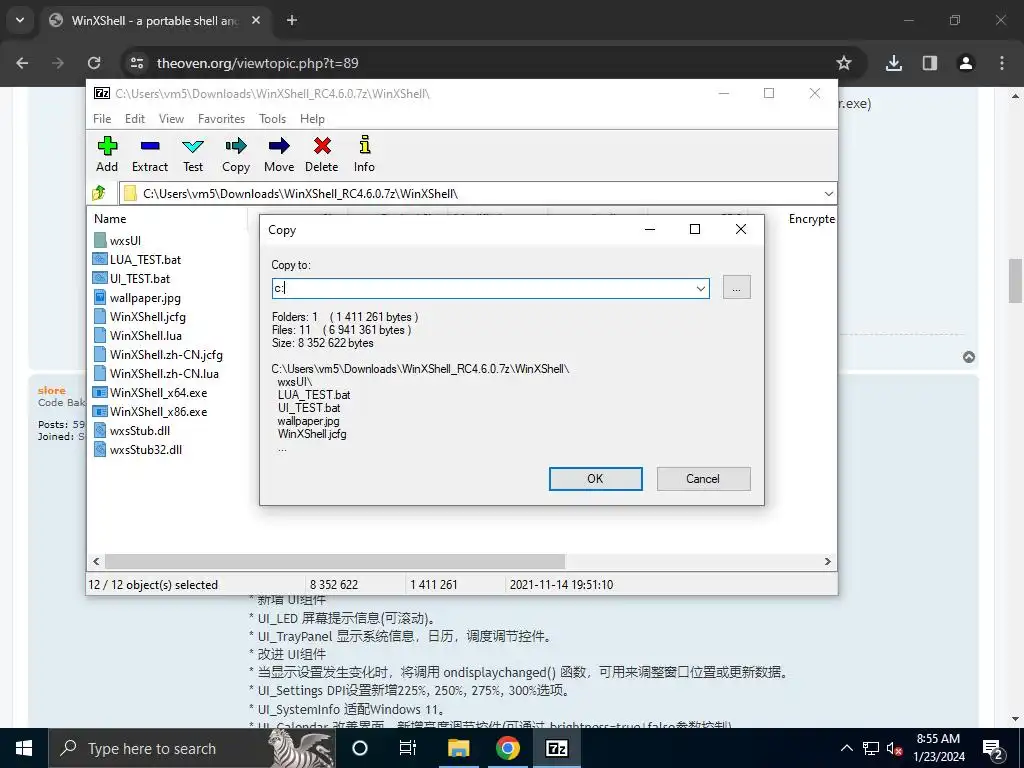
Task: Select the wxsUI folder icon
Action: (99, 240)
